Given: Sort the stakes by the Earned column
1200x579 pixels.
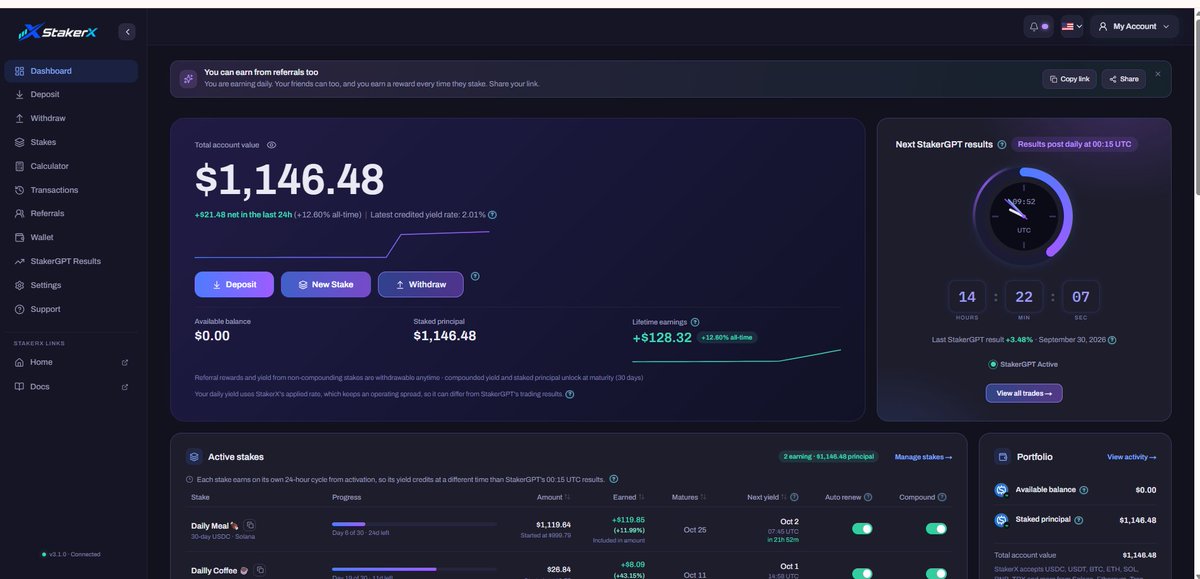Looking at the screenshot, I should point(628,497).
